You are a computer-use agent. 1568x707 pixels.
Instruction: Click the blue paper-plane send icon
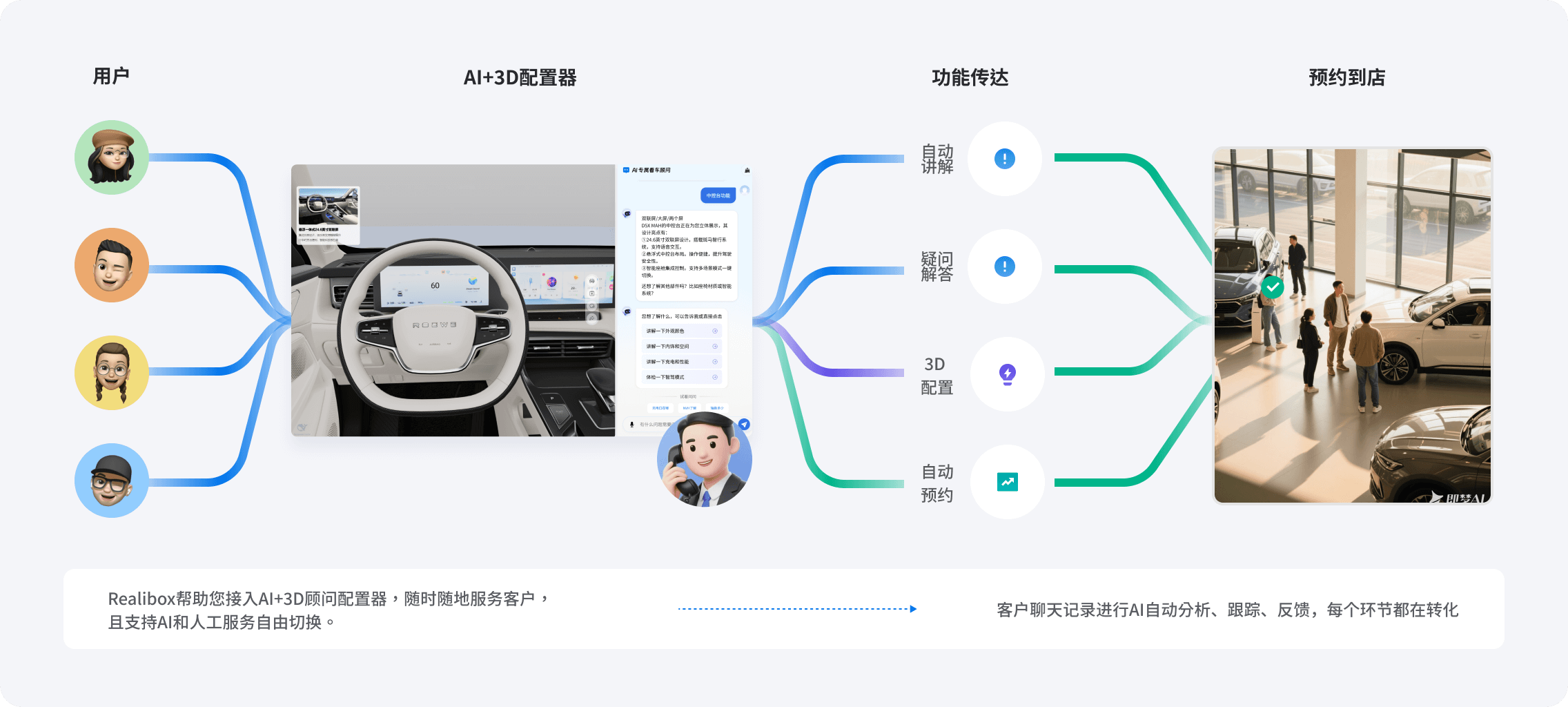coord(744,424)
